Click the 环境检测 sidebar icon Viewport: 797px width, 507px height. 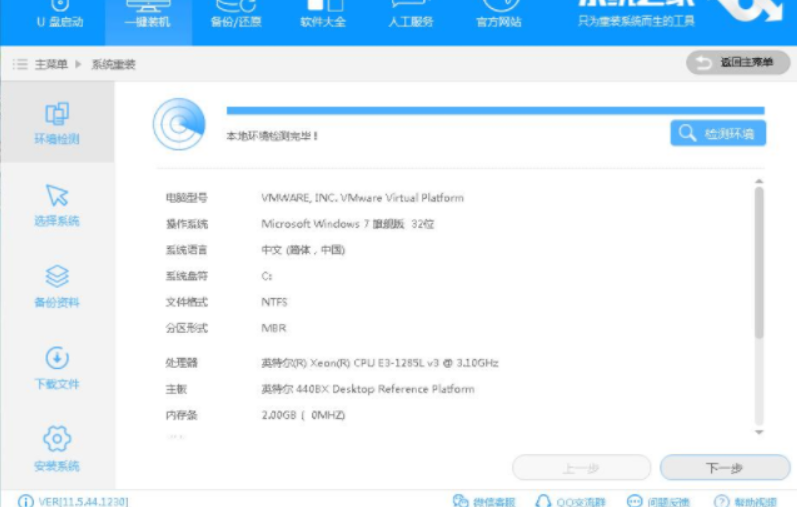pyautogui.click(x=57, y=113)
